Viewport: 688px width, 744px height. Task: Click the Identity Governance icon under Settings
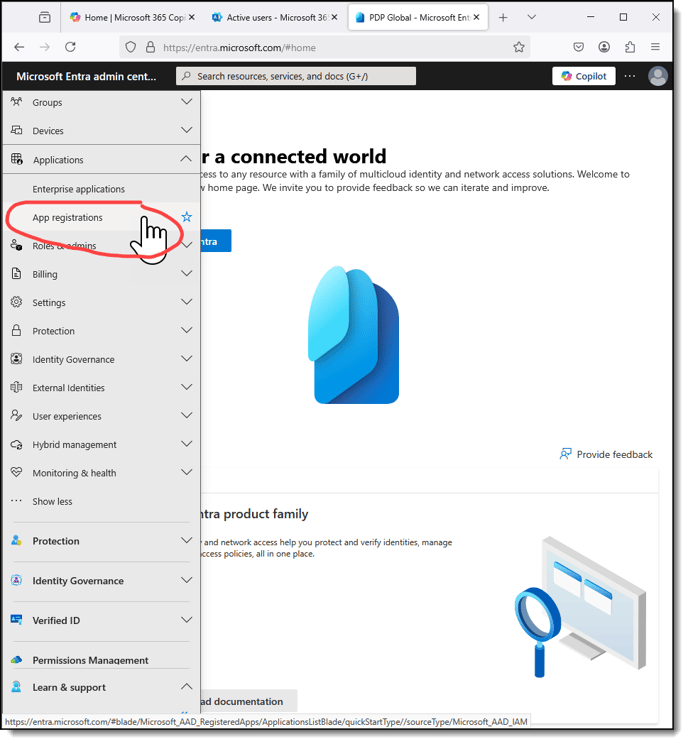pos(17,359)
